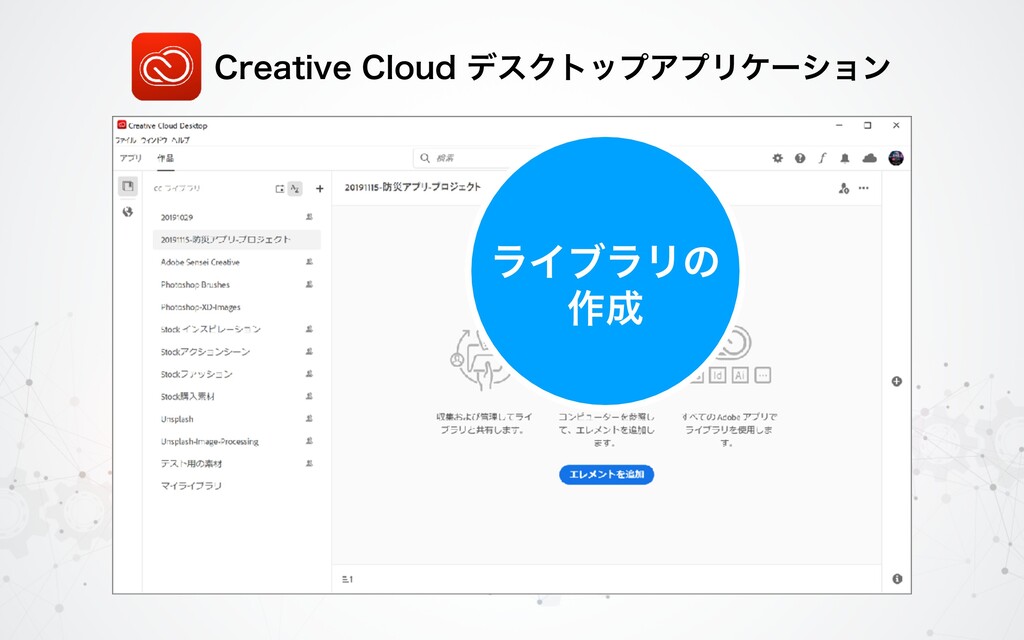Select 20191115-防災アプリ-プロジェクト in the library list
Viewport: 1024px width, 640px height.
click(236, 240)
